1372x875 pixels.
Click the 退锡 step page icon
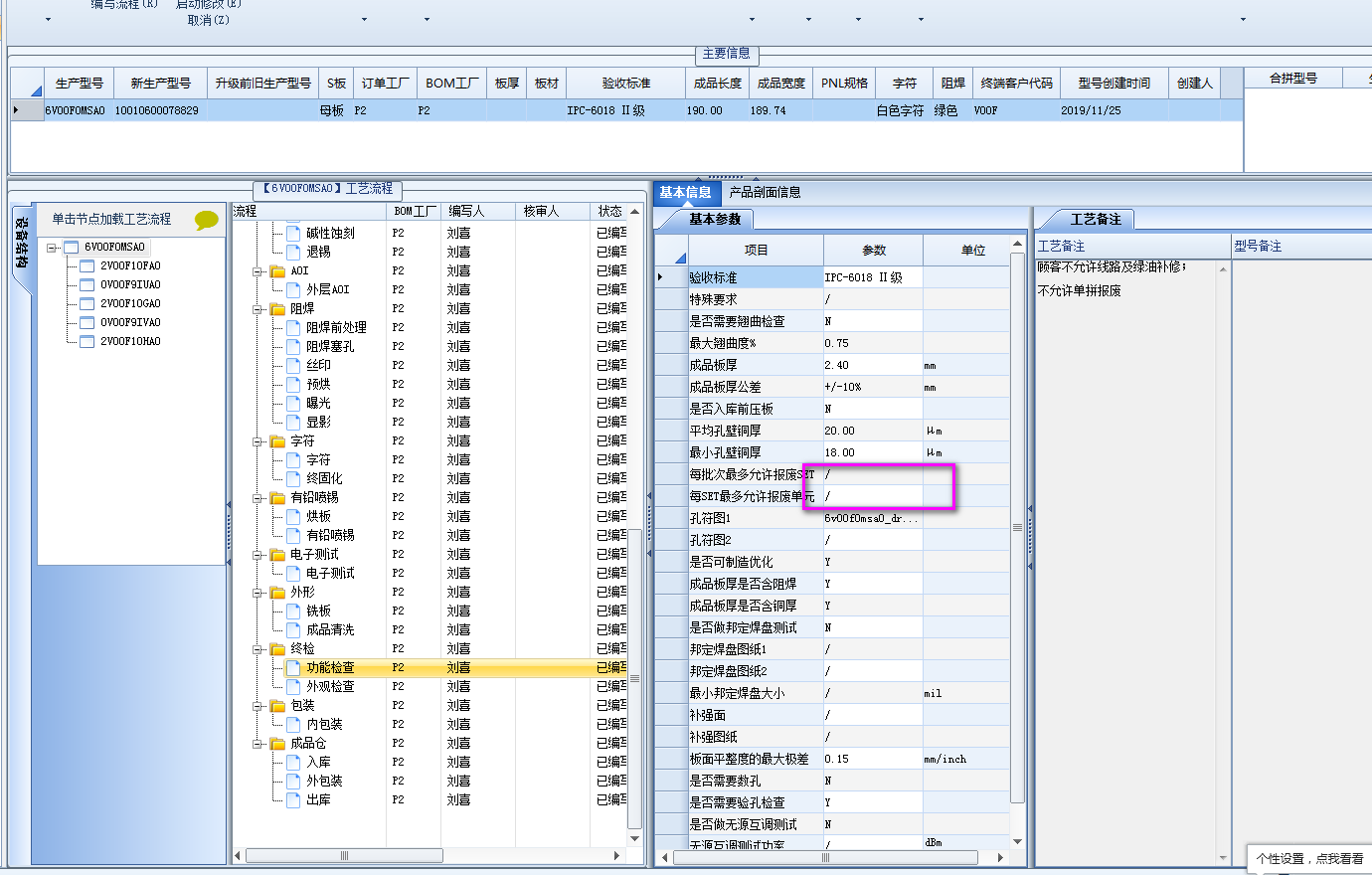pyautogui.click(x=293, y=252)
